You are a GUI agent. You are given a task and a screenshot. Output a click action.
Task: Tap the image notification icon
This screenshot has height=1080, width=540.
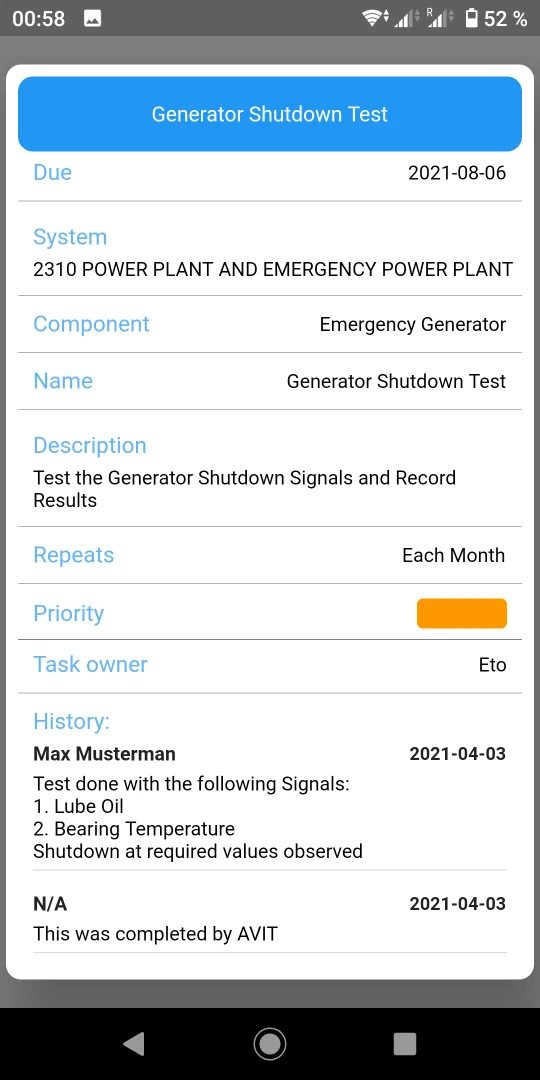pyautogui.click(x=93, y=19)
